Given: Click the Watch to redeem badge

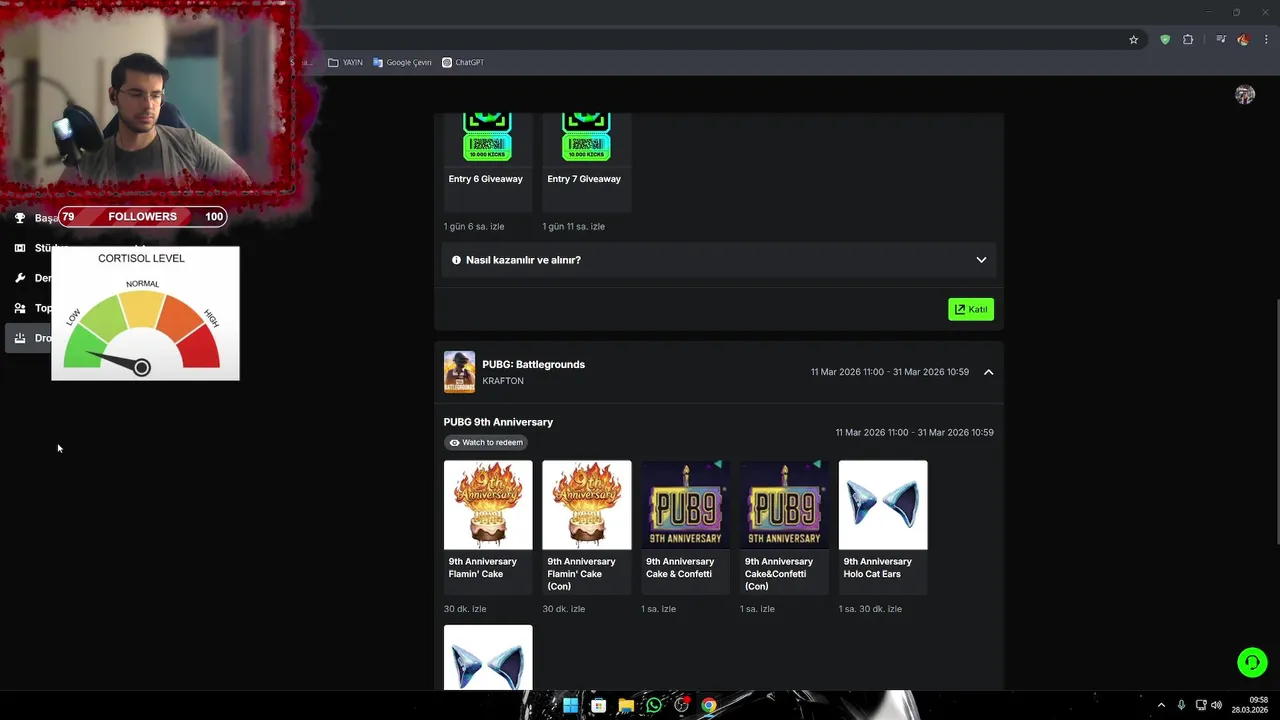Looking at the screenshot, I should (486, 442).
